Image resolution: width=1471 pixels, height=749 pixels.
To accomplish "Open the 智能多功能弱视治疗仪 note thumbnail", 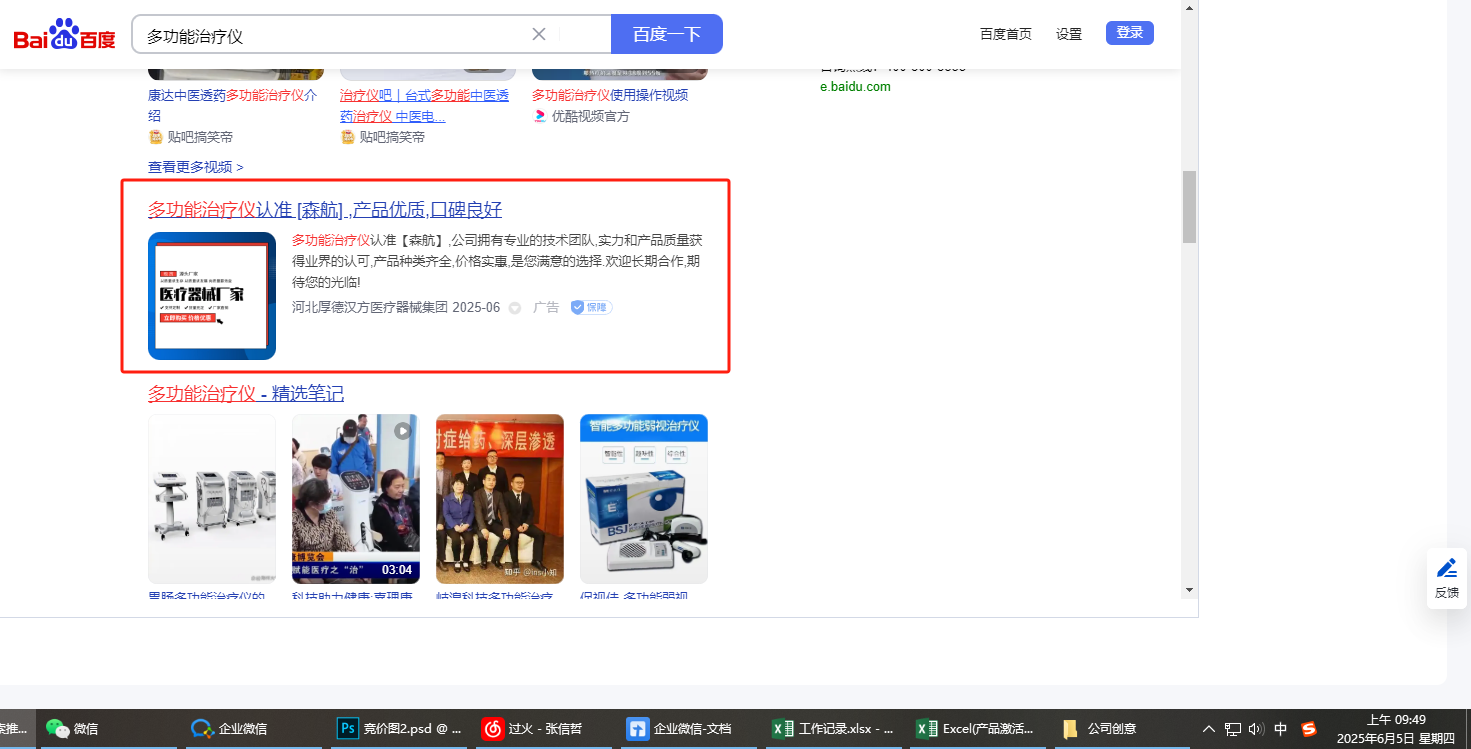I will [x=644, y=499].
